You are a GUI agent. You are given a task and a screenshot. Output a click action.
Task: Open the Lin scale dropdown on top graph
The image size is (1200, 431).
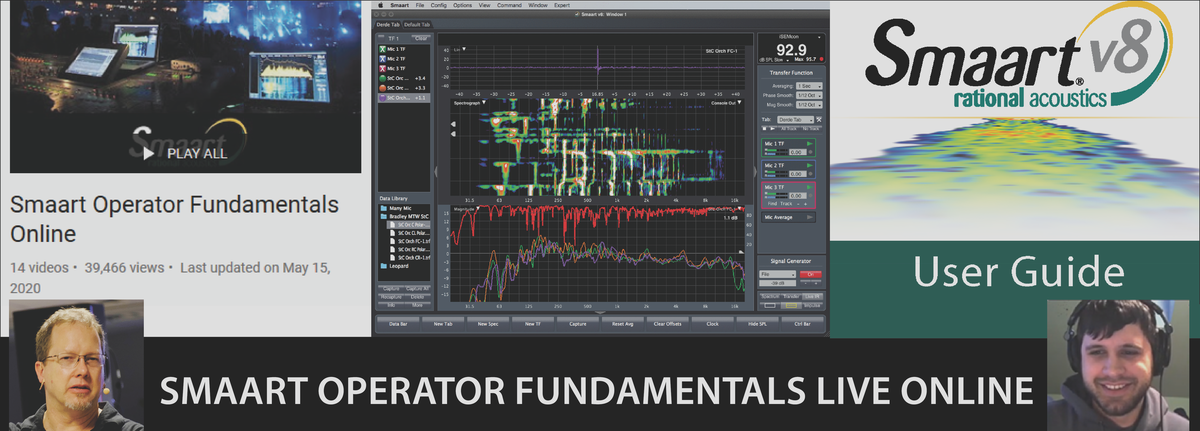pos(460,49)
